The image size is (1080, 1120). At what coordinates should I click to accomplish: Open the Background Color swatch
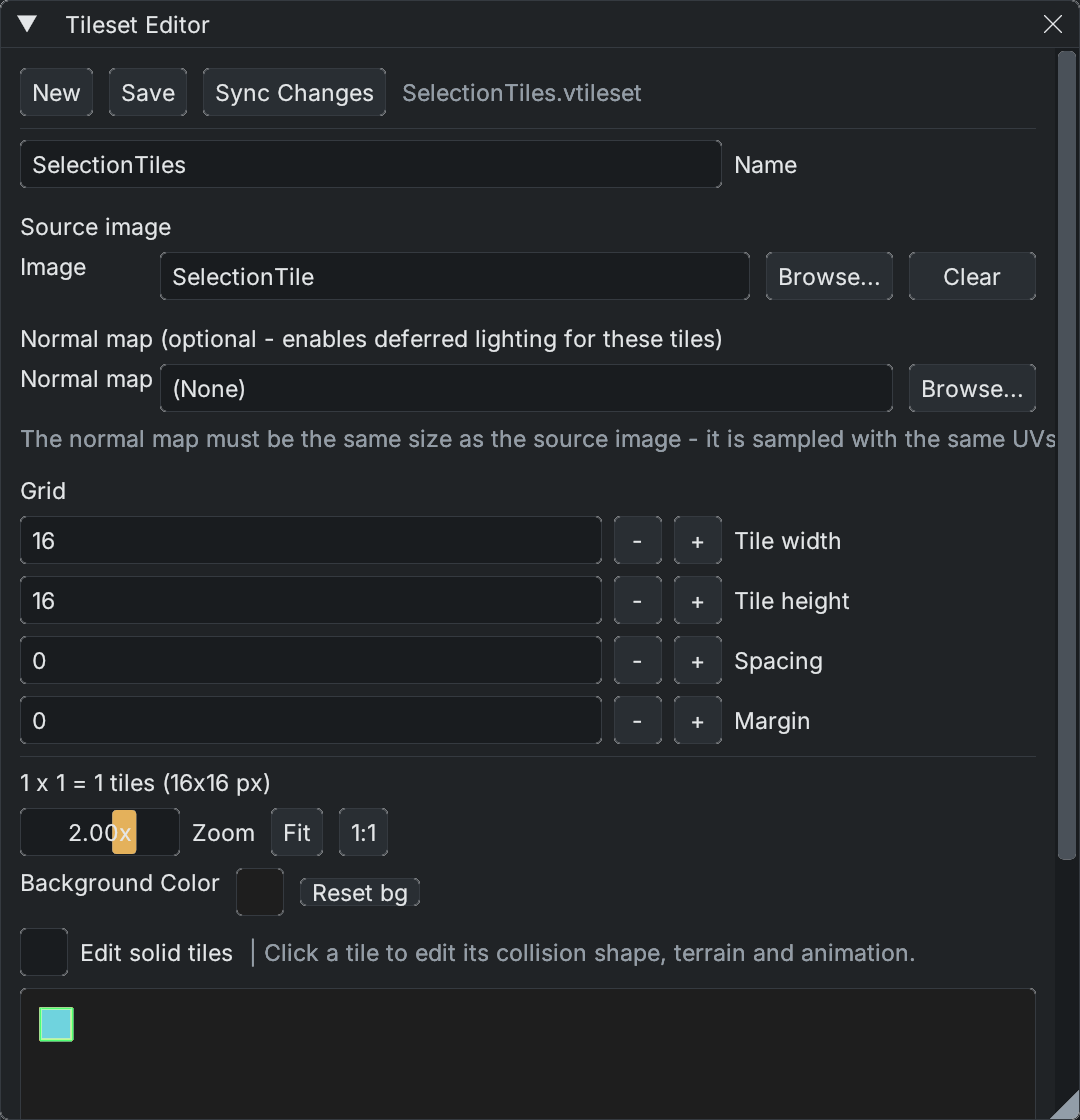[x=259, y=892]
